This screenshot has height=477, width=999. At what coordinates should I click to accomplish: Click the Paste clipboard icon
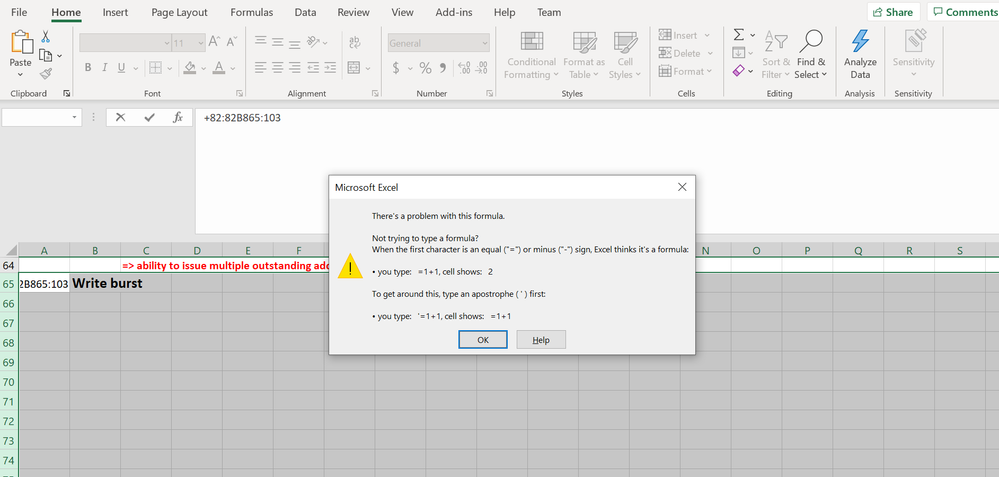[22, 43]
